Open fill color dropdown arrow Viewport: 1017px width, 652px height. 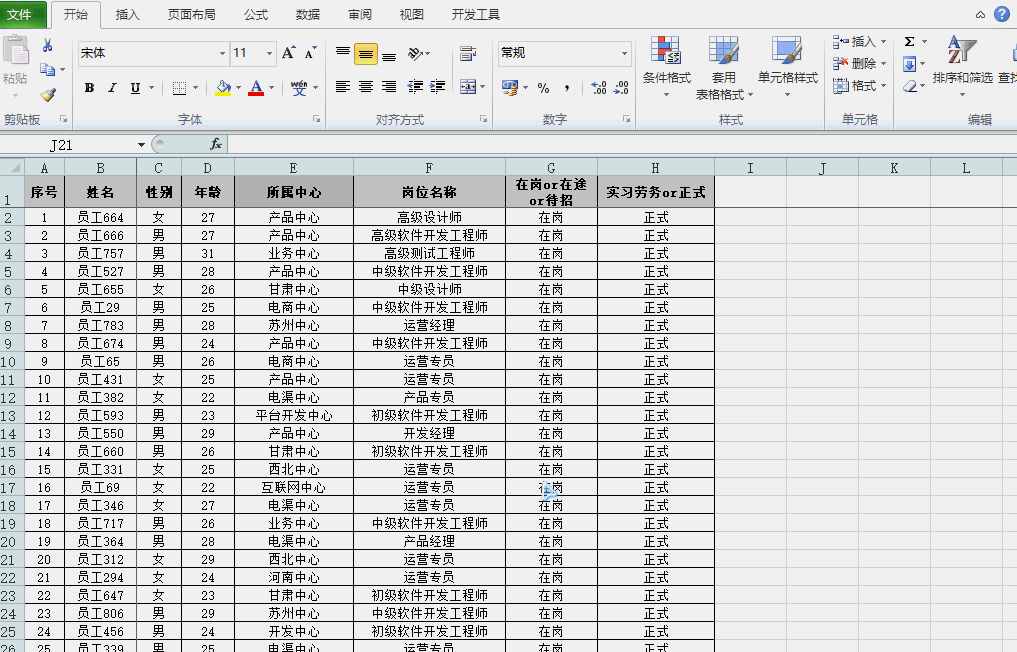click(239, 88)
